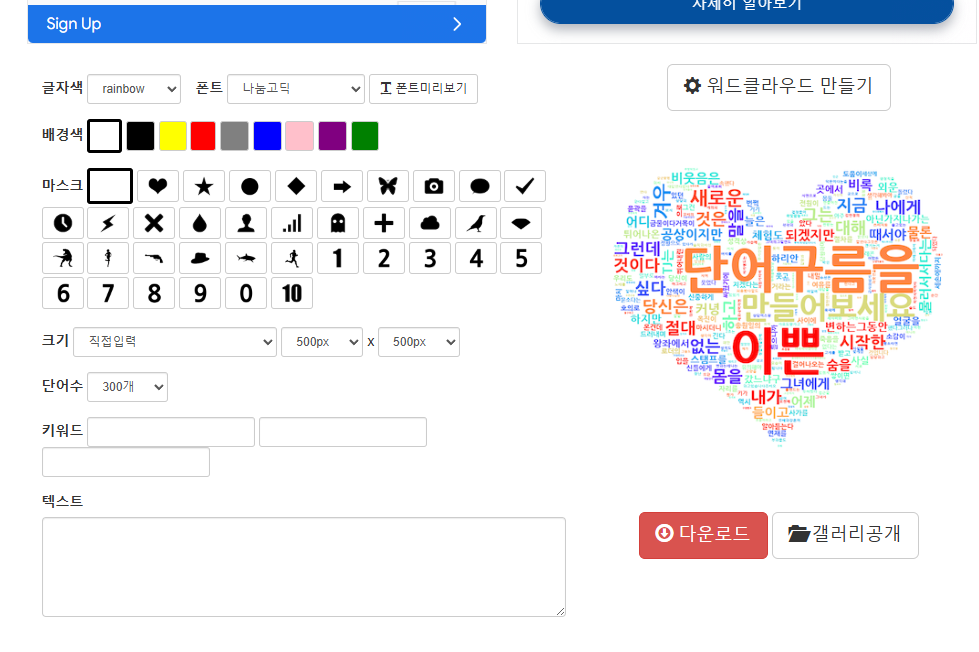
Task: Pick the yellow background color swatch
Action: pos(172,136)
